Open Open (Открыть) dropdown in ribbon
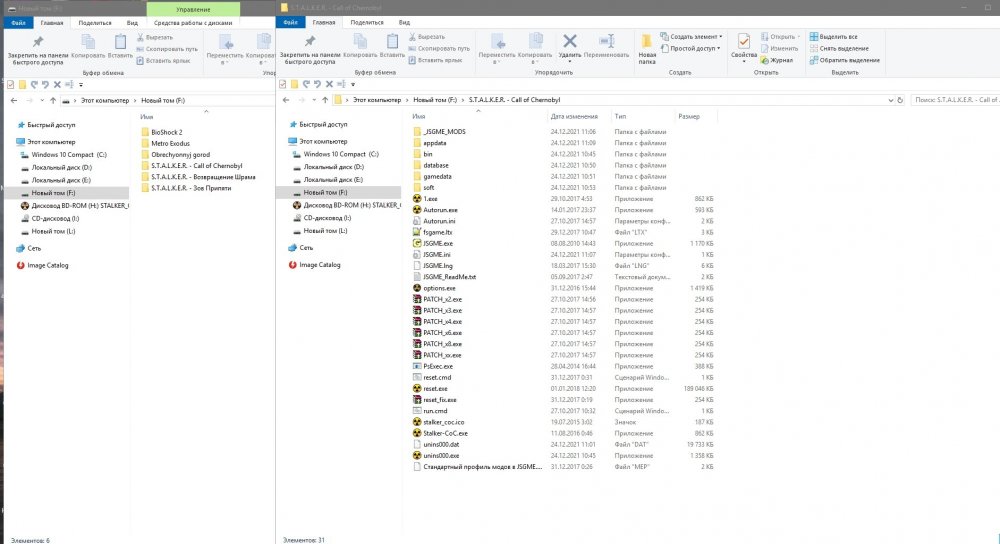Image resolution: width=1000 pixels, height=544 pixels. tap(780, 37)
